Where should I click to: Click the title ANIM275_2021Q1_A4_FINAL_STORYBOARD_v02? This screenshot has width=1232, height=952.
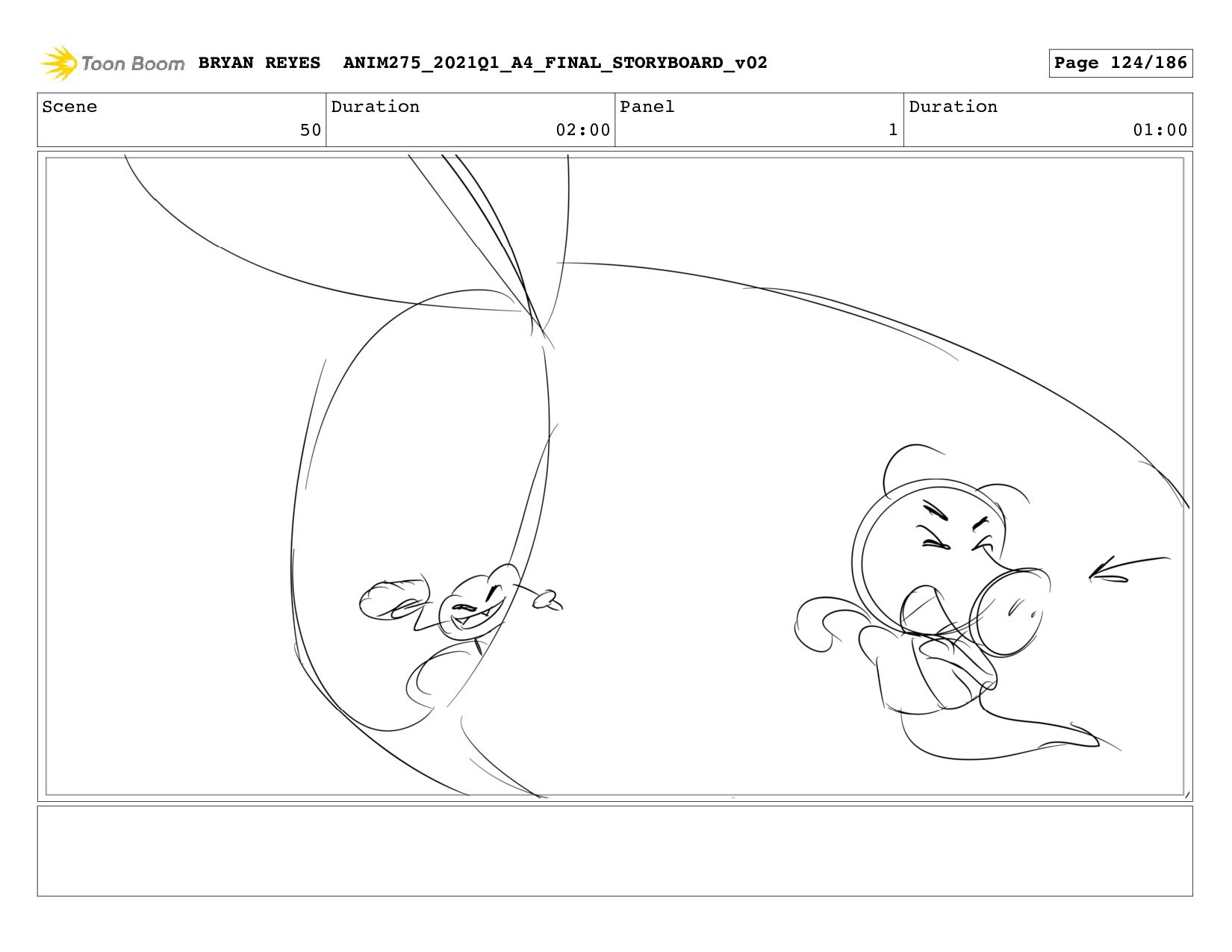pyautogui.click(x=555, y=63)
